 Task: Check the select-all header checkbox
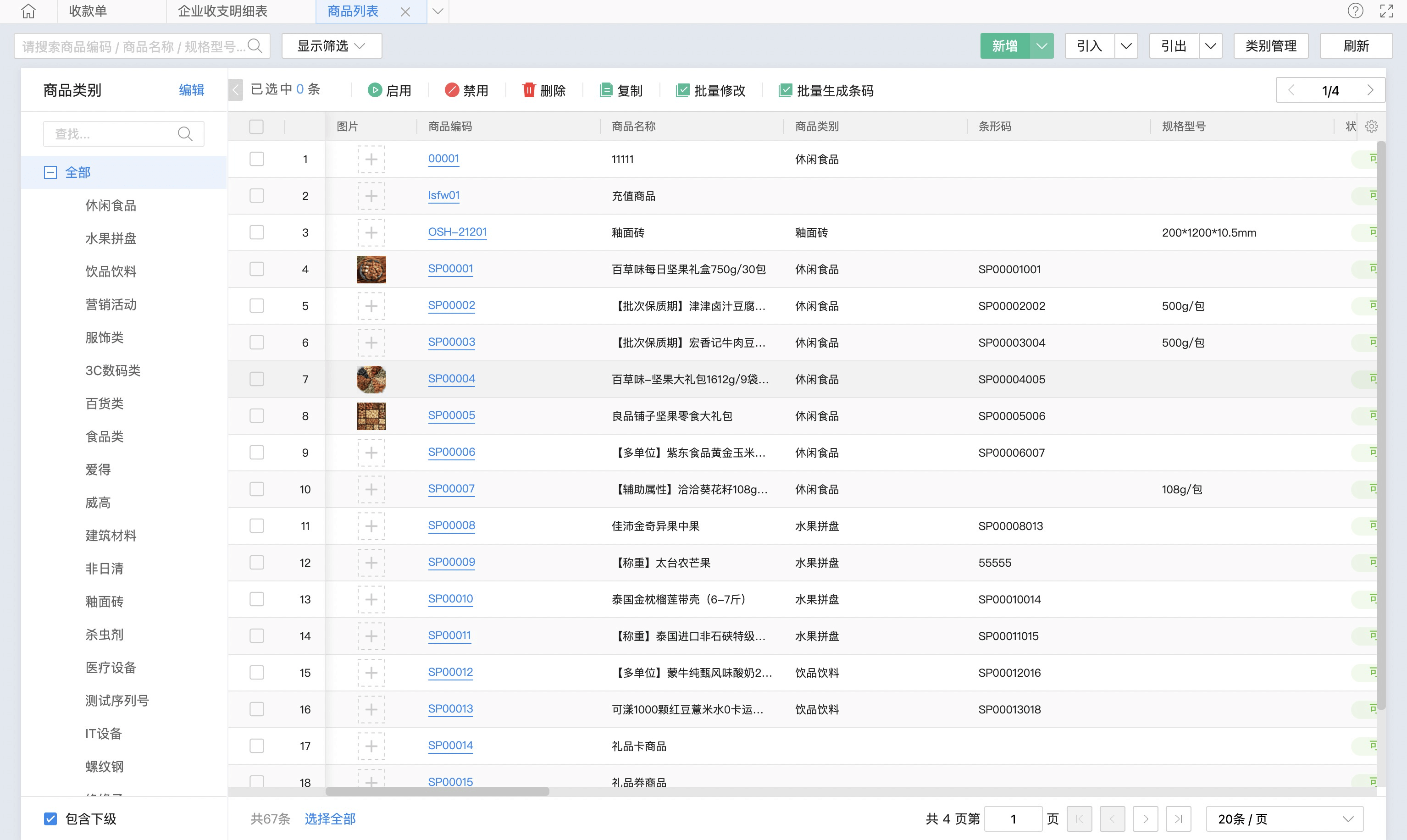tap(256, 126)
